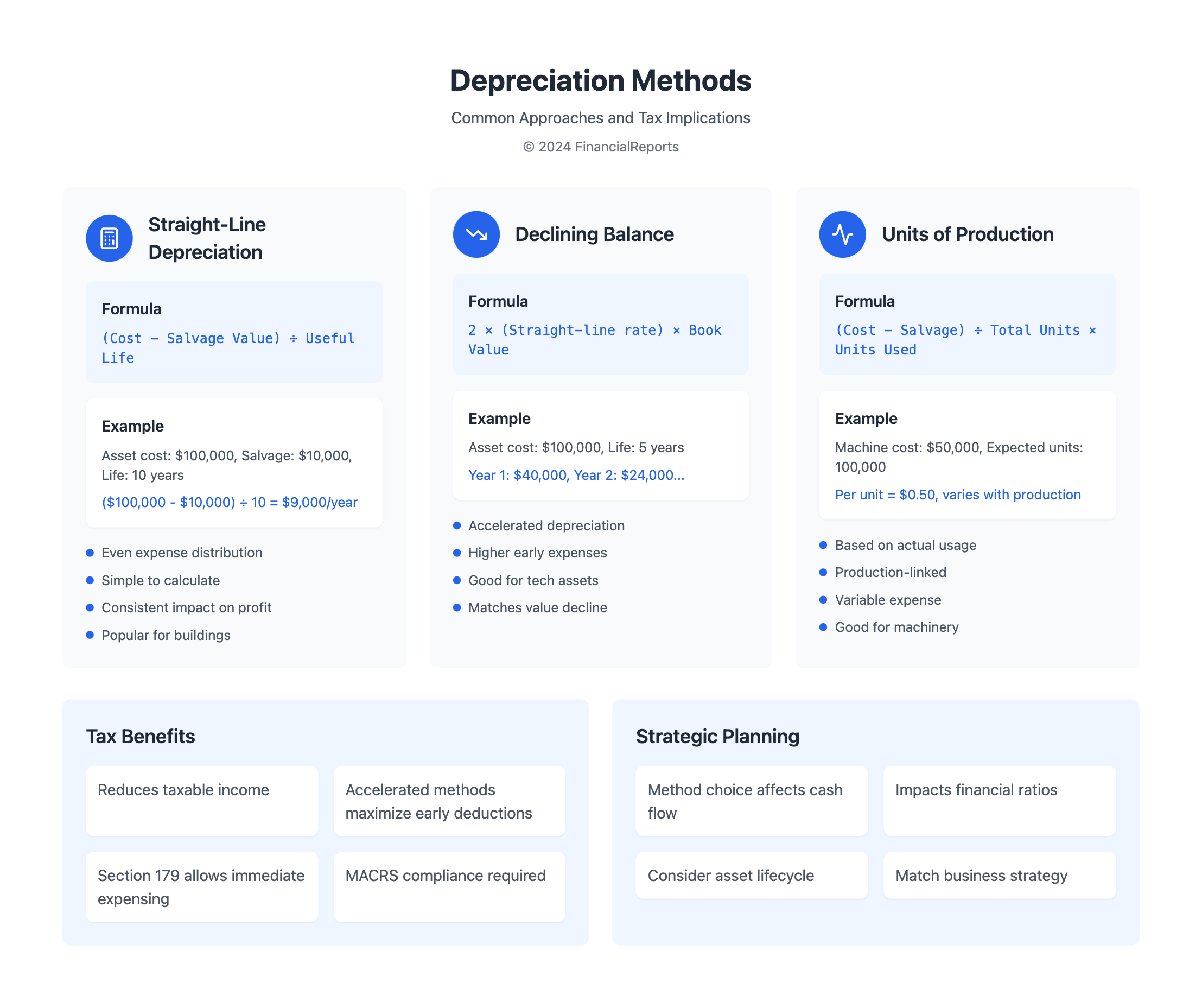
Task: Click the Per unit = $0.50 text
Action: tap(957, 495)
